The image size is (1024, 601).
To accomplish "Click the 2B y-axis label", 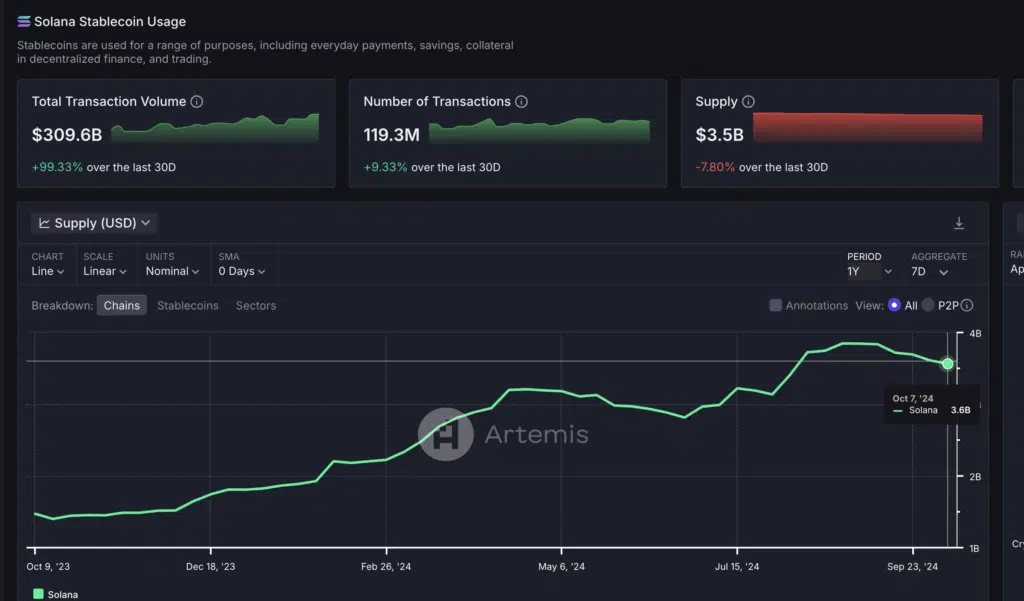I will (x=975, y=477).
